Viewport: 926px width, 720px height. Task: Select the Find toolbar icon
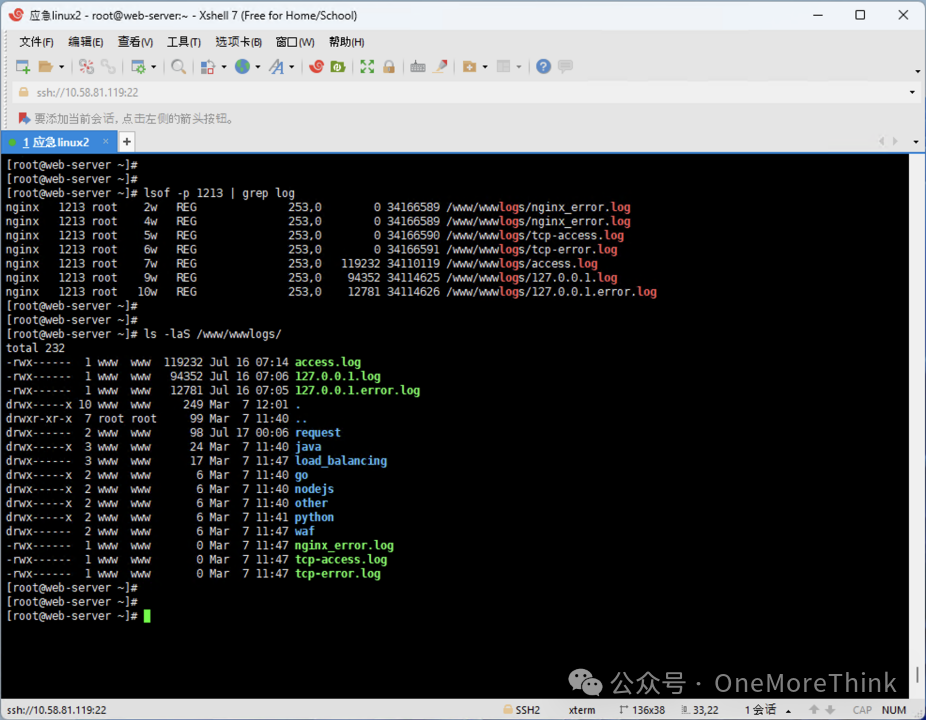tap(180, 66)
